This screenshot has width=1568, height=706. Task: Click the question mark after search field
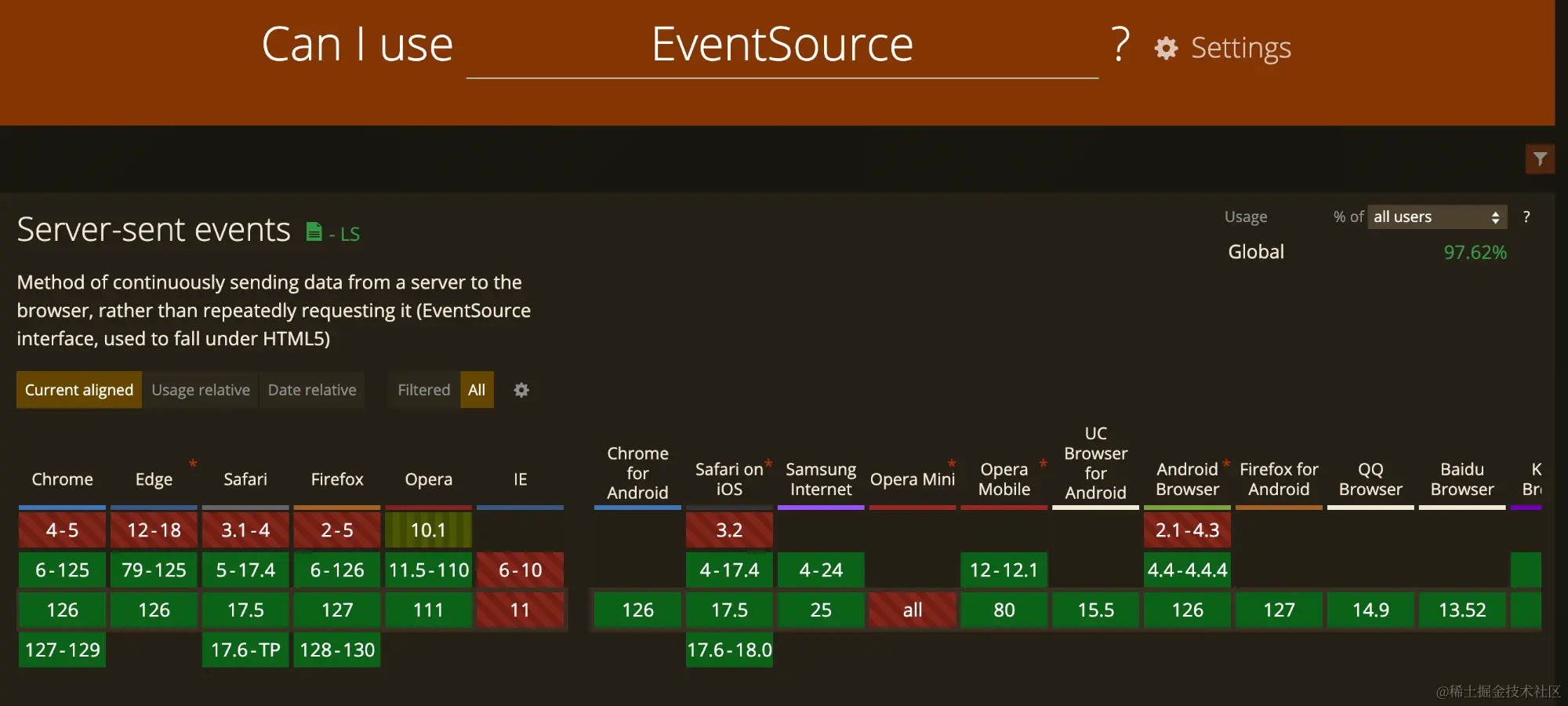coord(1120,44)
